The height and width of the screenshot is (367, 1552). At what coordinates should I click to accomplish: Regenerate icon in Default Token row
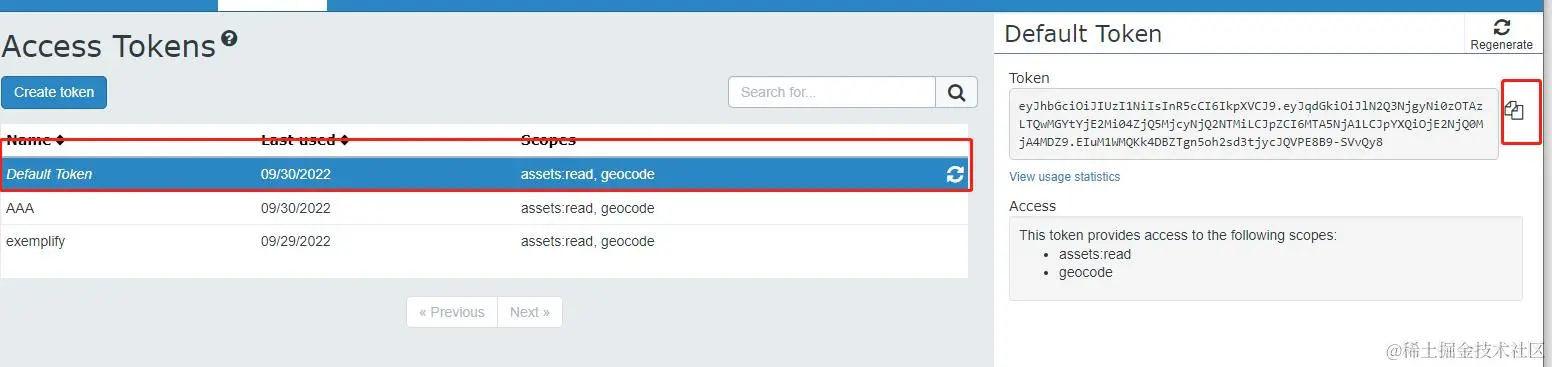click(955, 174)
